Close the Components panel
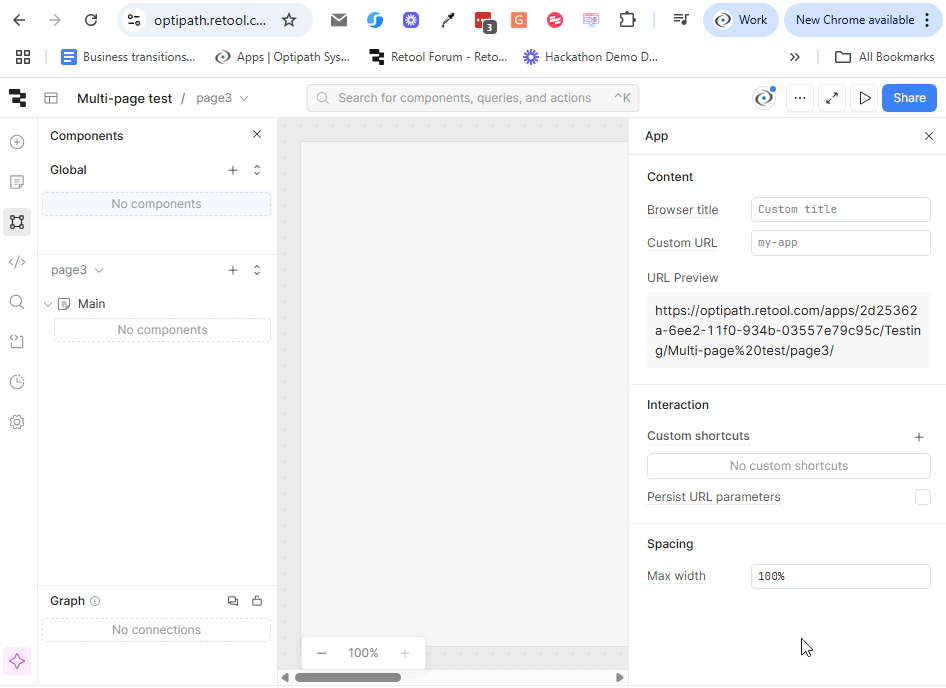 tap(257, 134)
